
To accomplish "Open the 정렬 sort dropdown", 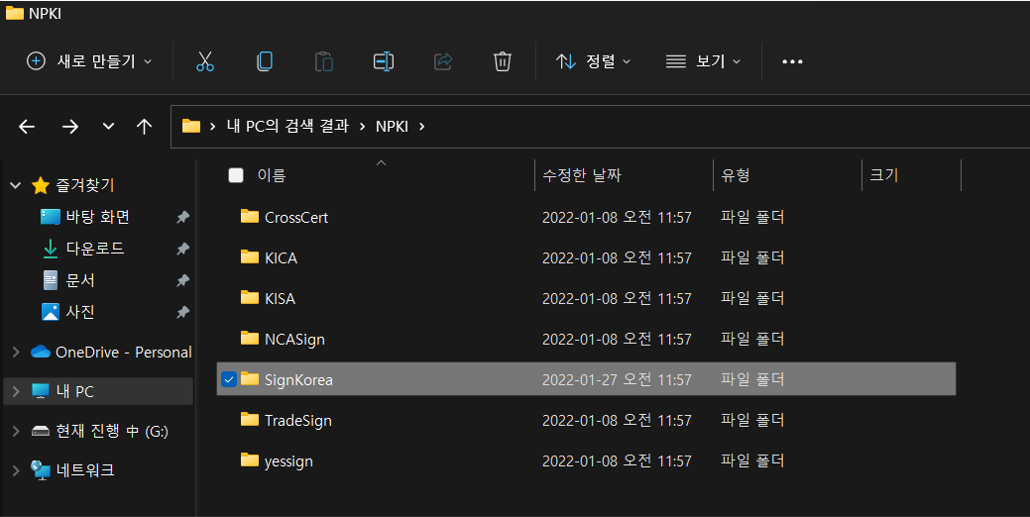I will 593,62.
